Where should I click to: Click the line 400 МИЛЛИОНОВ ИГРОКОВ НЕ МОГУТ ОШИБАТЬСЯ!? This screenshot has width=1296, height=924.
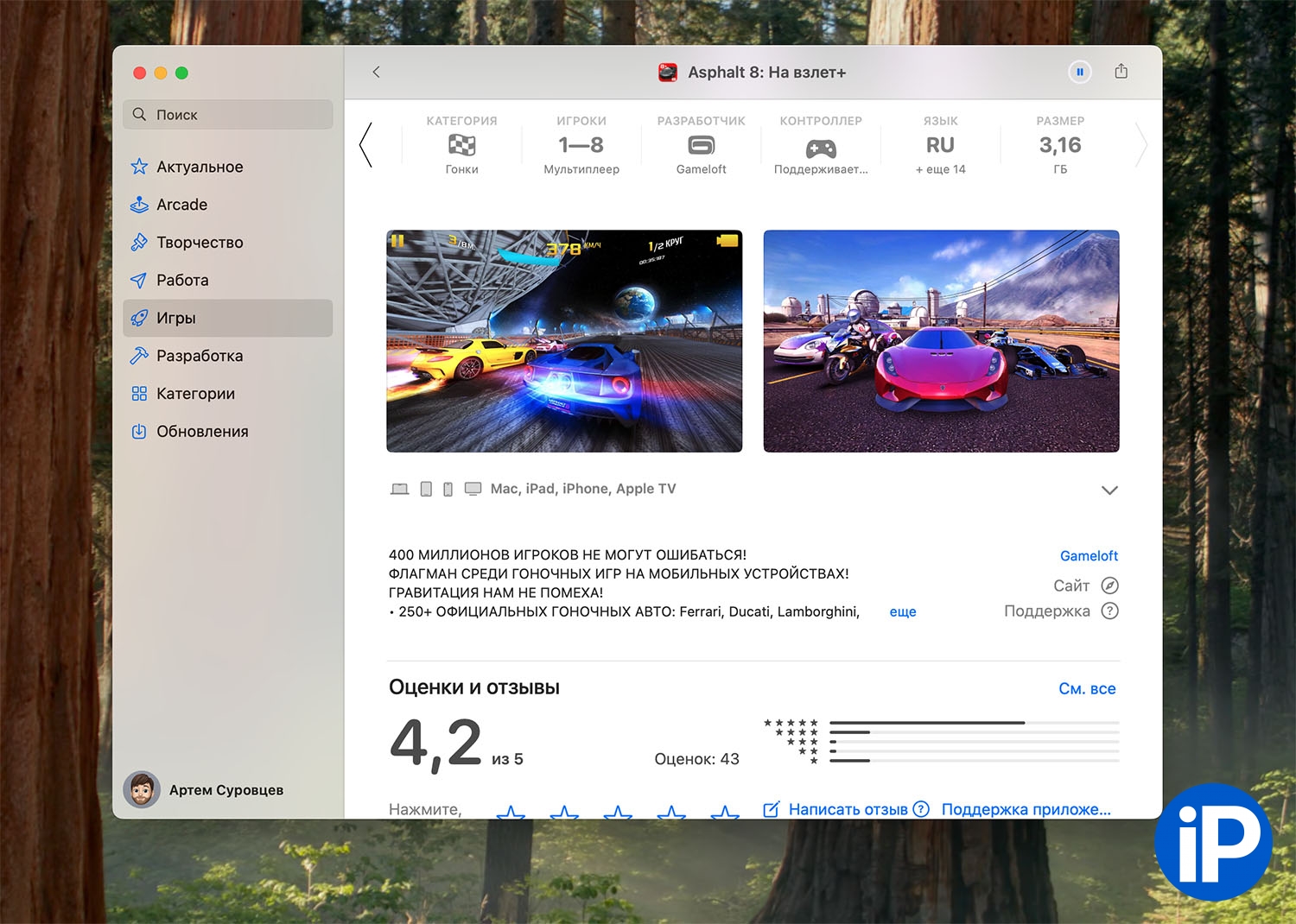pos(568,555)
